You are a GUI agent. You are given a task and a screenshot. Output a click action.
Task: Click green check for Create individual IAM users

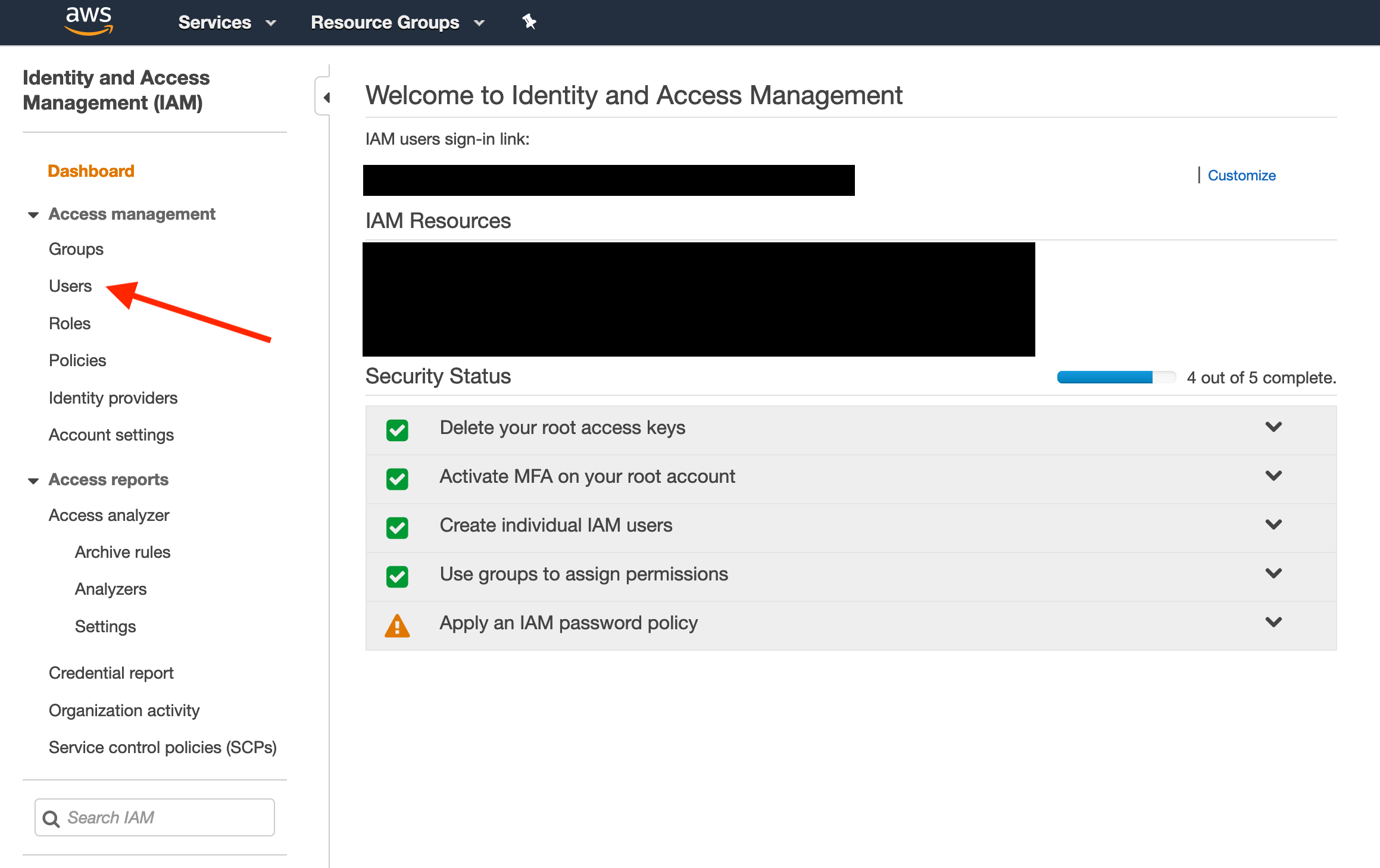[x=397, y=527]
